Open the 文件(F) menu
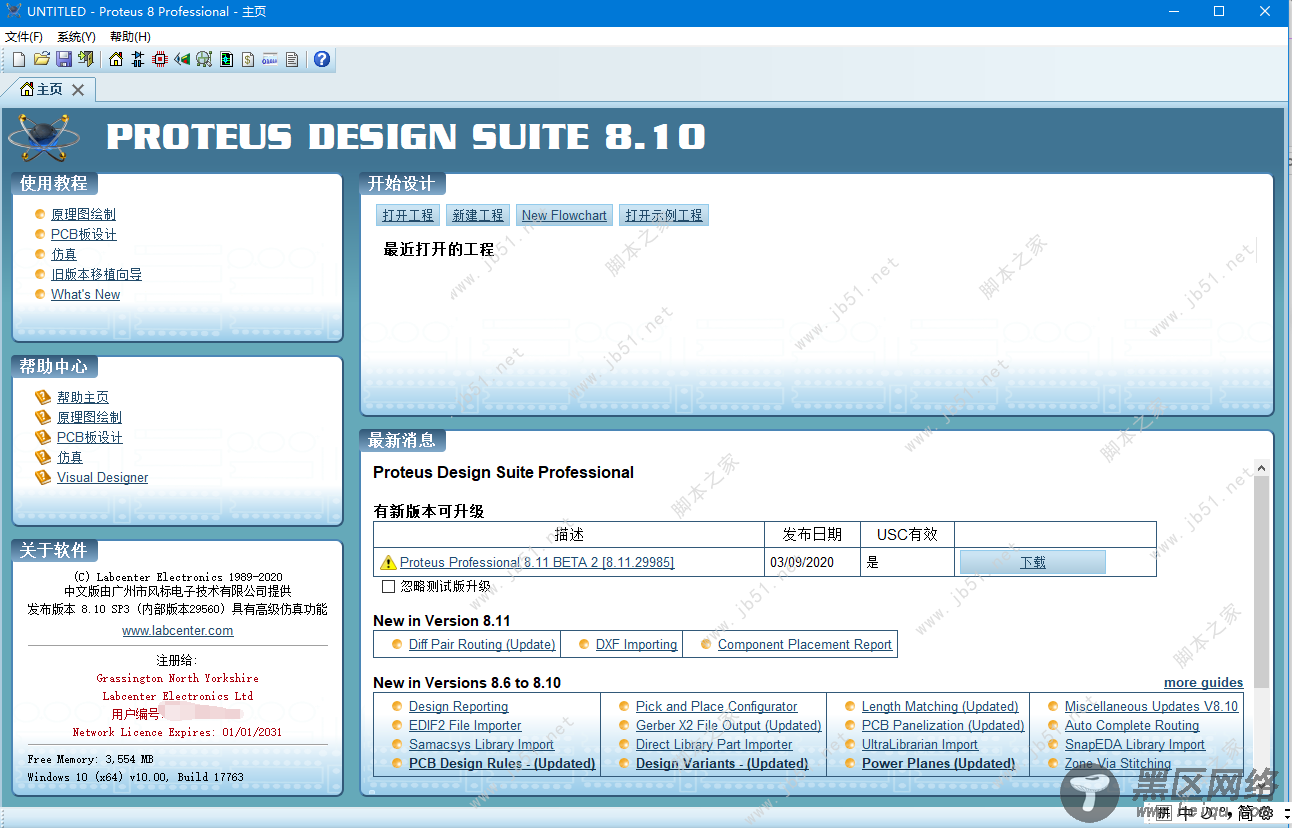The height and width of the screenshot is (828, 1292). coord(24,37)
